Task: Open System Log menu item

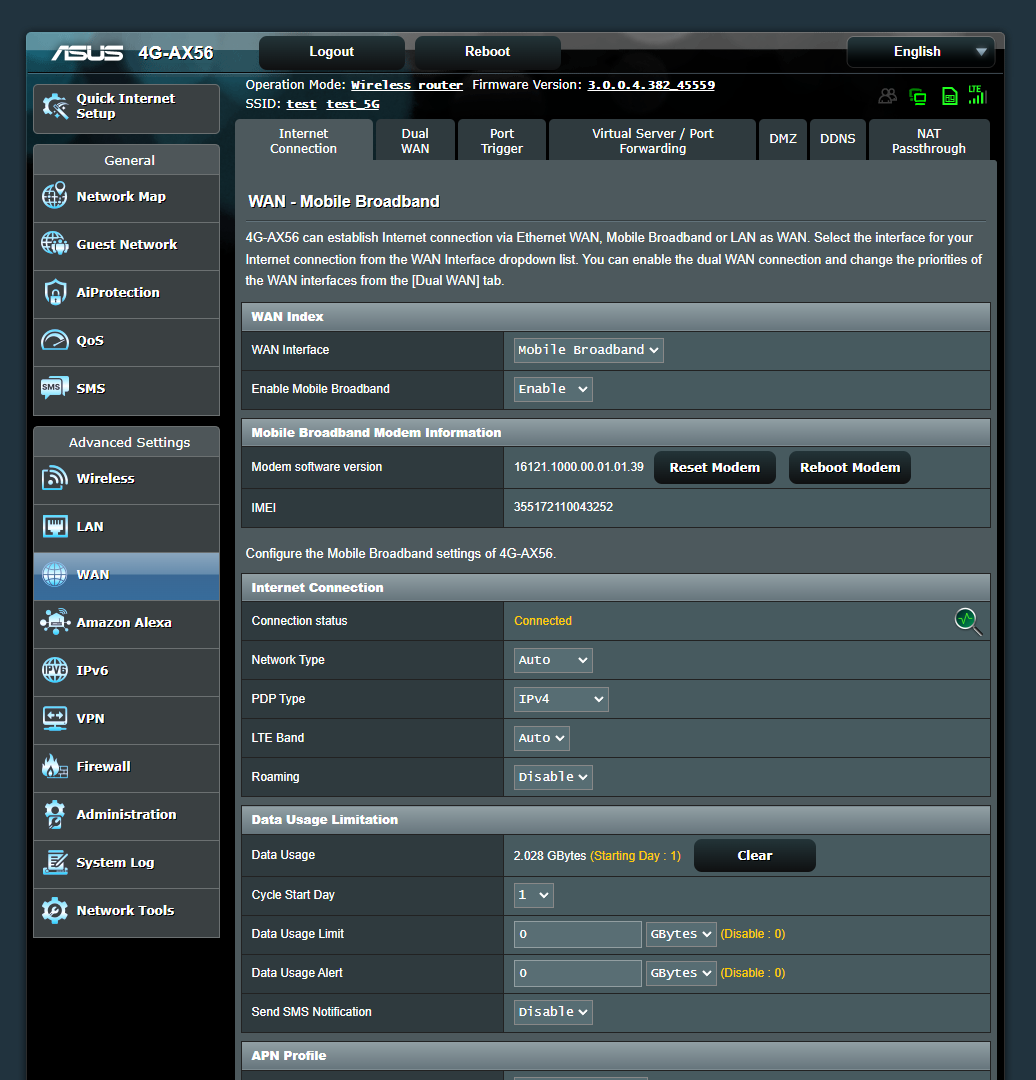Action: [x=127, y=864]
